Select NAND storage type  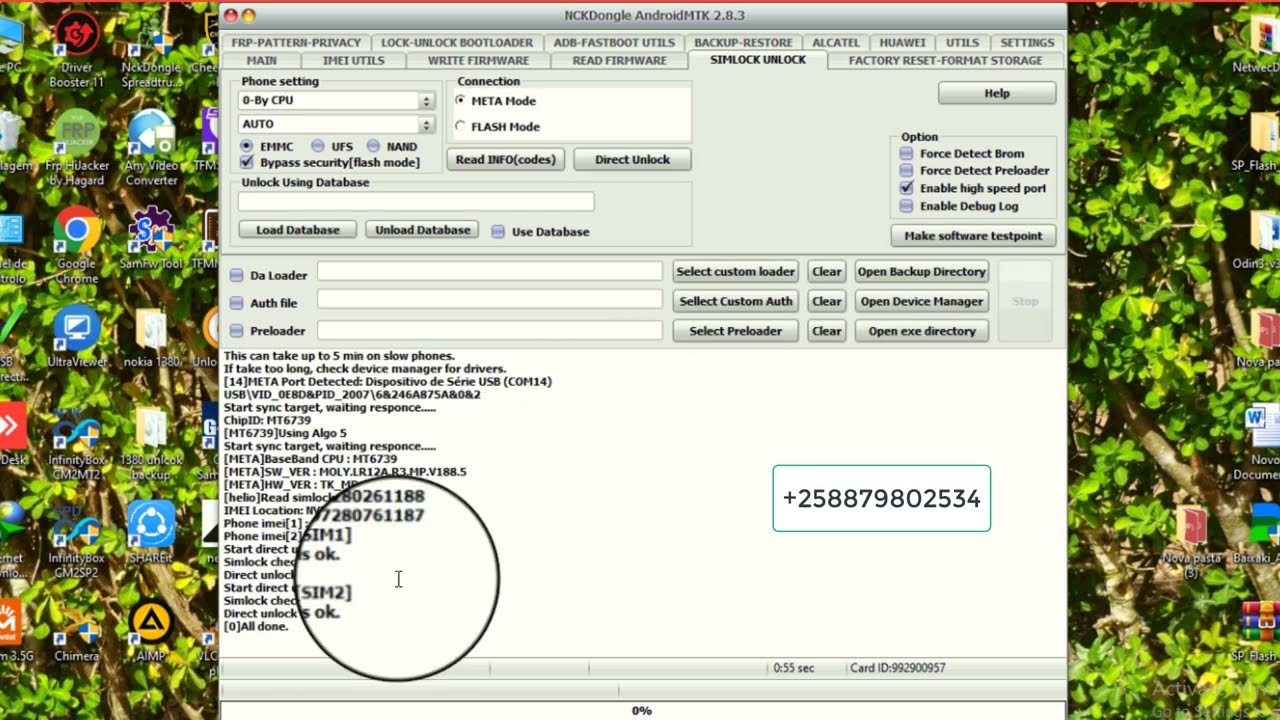[x=373, y=146]
